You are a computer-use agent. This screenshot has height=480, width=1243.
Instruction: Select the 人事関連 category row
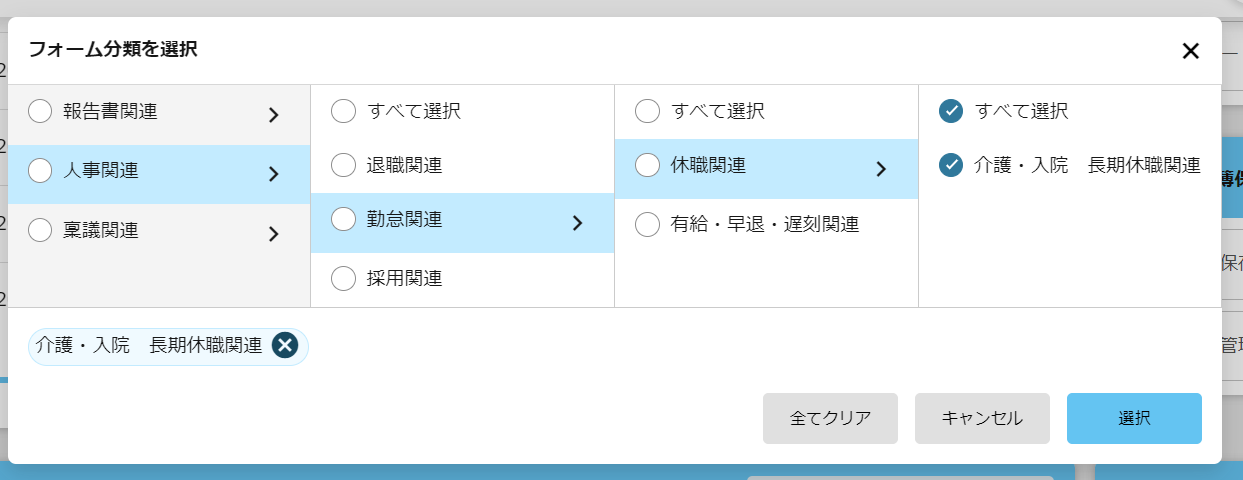point(159,174)
